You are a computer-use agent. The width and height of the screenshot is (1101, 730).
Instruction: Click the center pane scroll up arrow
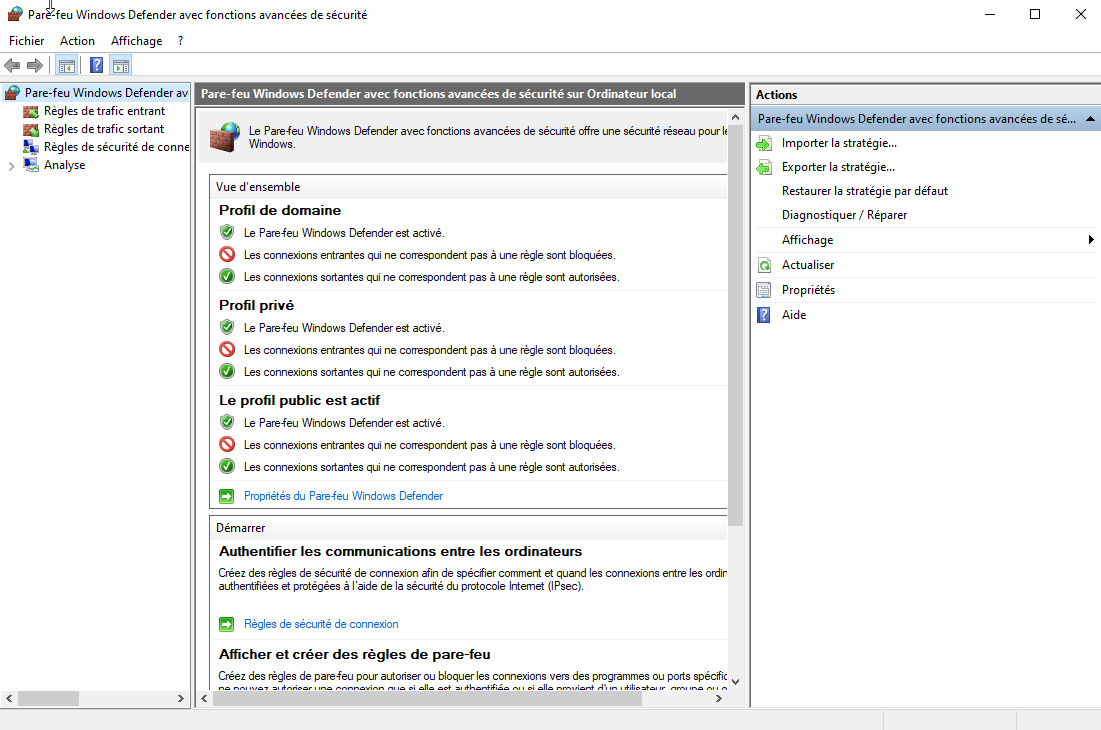click(x=735, y=117)
